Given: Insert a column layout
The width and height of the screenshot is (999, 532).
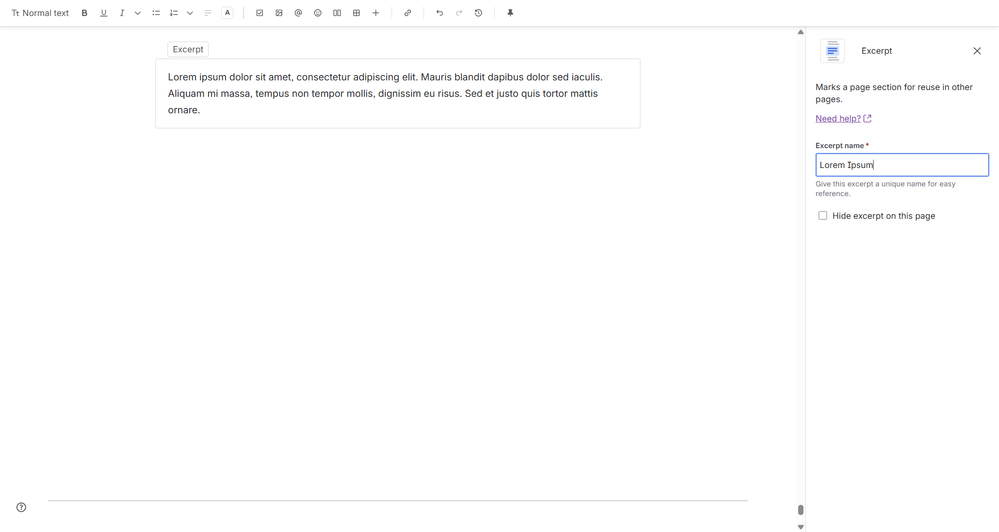Looking at the screenshot, I should tap(337, 13).
